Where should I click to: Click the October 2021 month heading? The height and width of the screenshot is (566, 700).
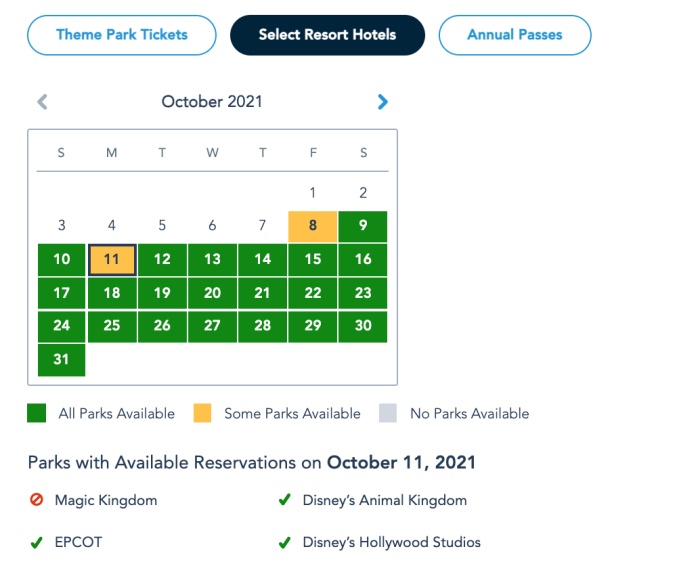tap(212, 101)
